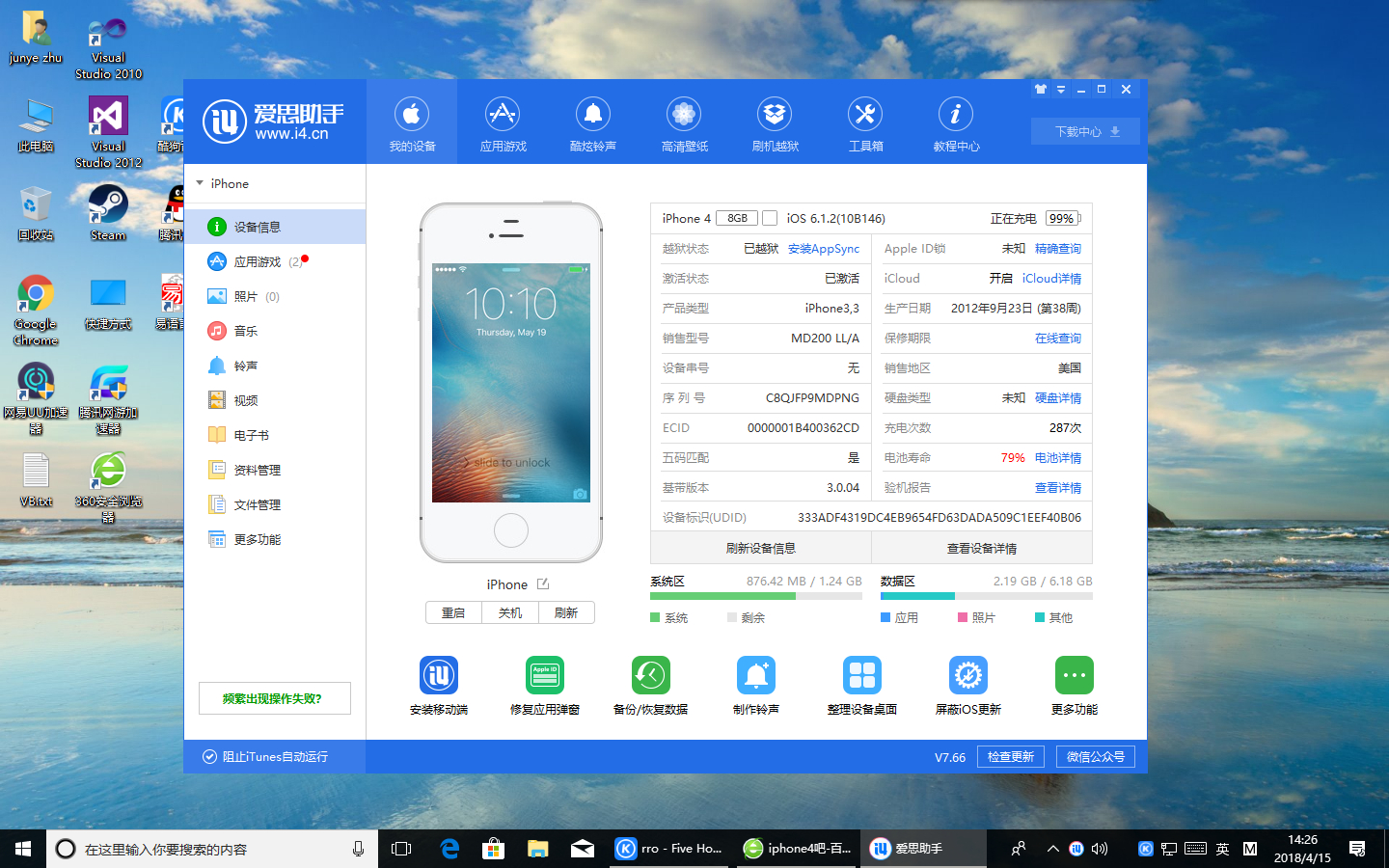Launch 备份/恢复数据 backup restore icon

pyautogui.click(x=651, y=675)
